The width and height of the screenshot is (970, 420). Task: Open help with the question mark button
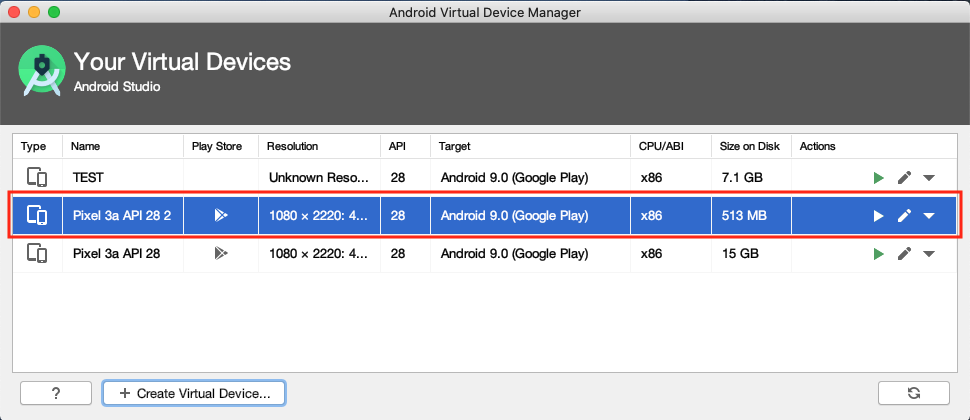pyautogui.click(x=56, y=393)
